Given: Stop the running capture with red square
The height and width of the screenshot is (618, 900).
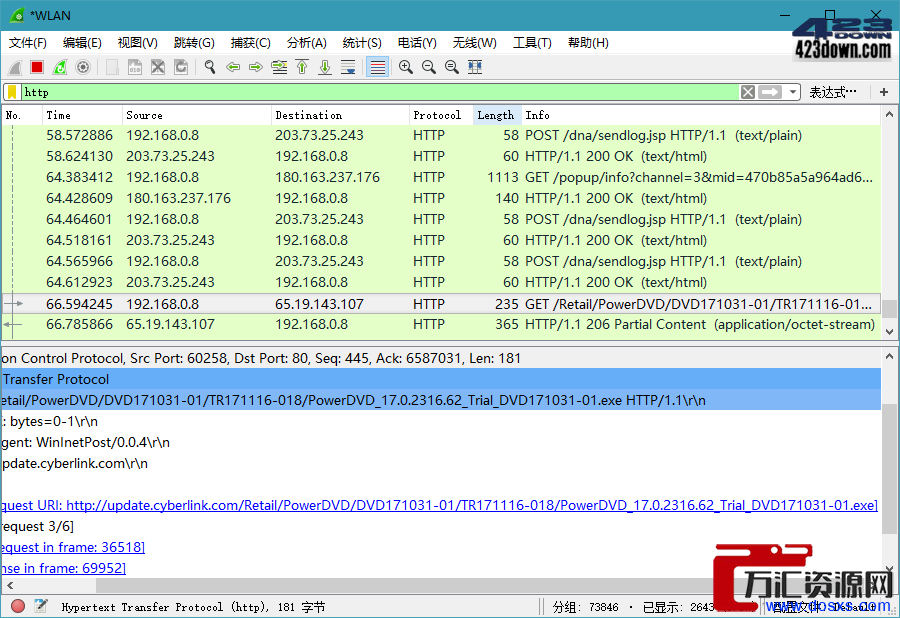Looking at the screenshot, I should (x=37, y=67).
